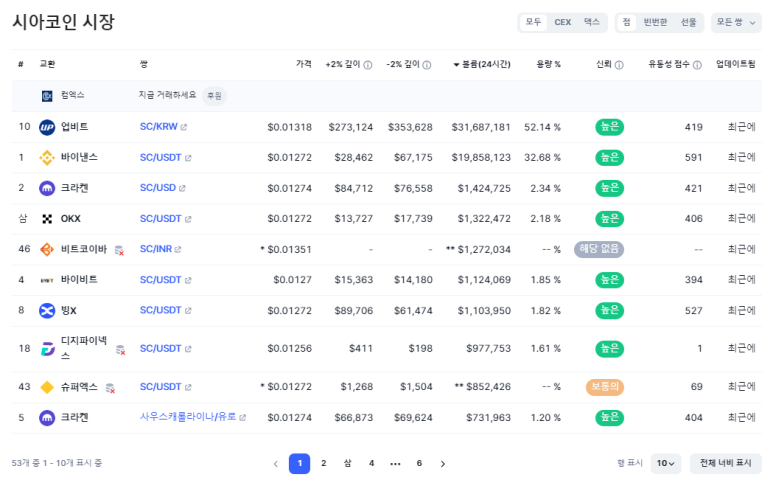Click the warning icon next to 디지파이넥스
This screenshot has height=480, width=773.
[x=120, y=350]
